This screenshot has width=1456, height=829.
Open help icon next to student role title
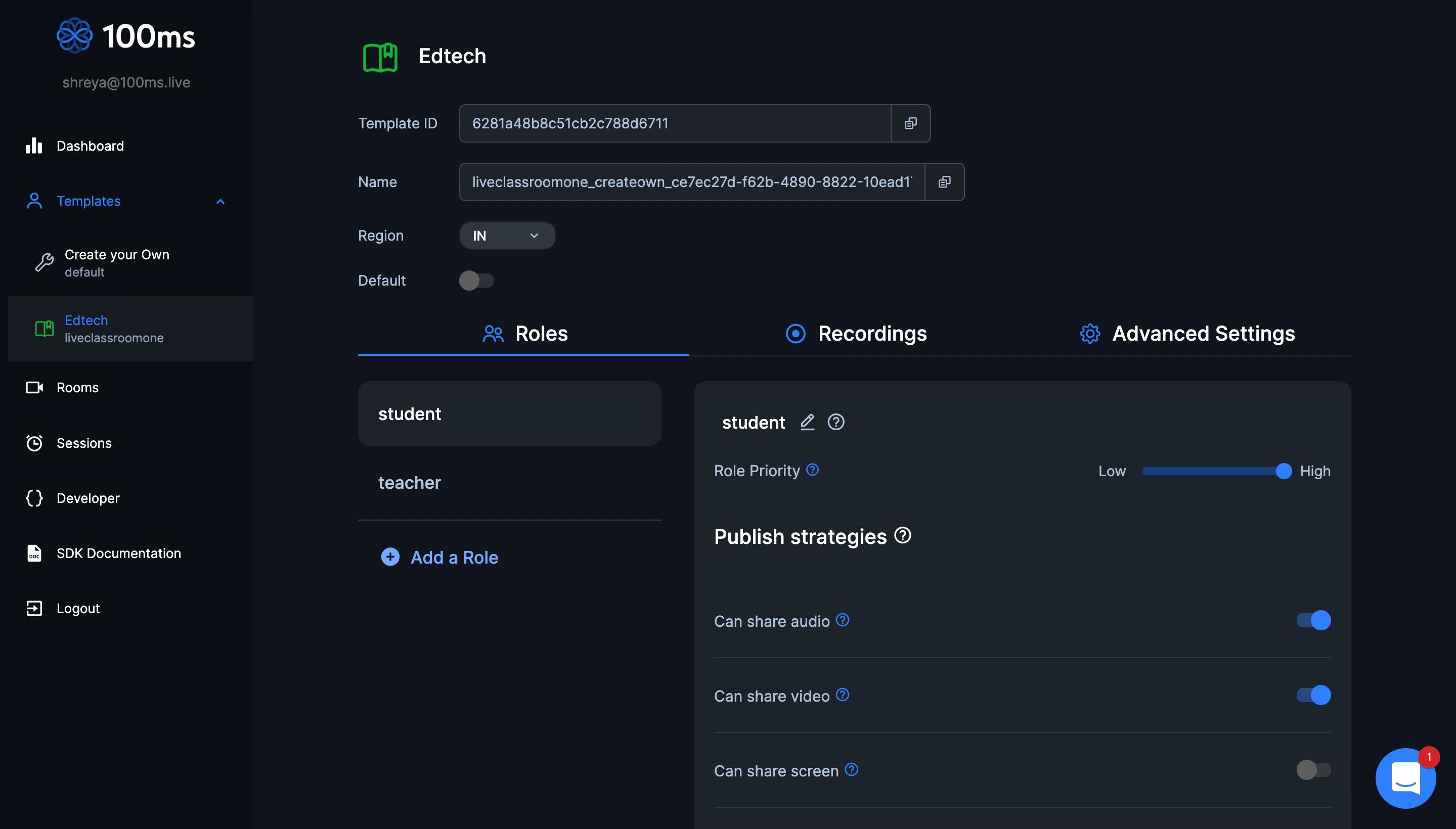pyautogui.click(x=835, y=422)
